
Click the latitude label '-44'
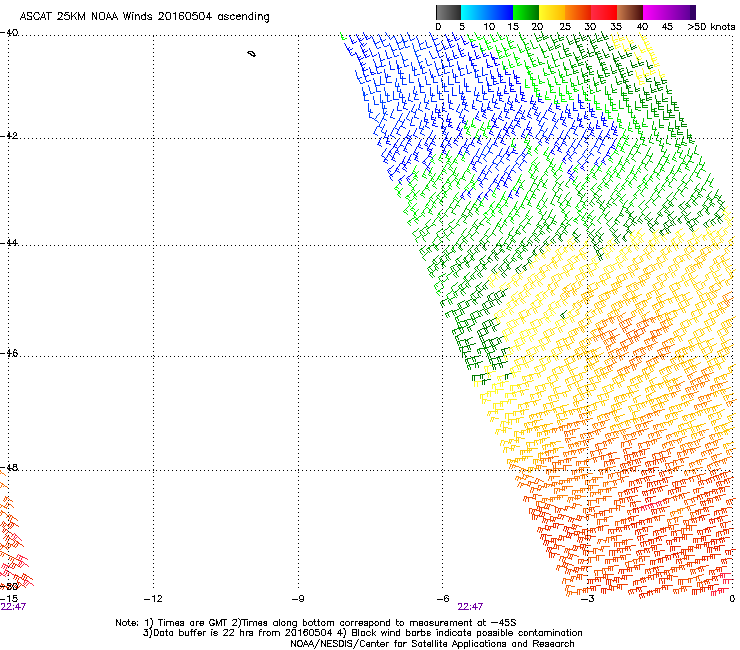point(9,243)
